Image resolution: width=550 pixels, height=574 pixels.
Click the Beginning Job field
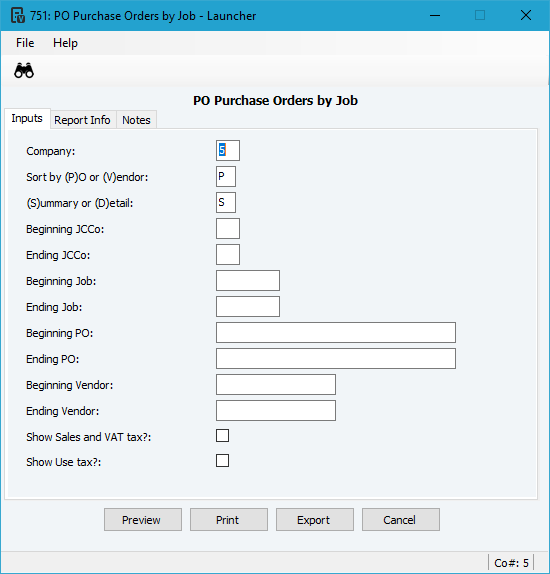tap(248, 280)
